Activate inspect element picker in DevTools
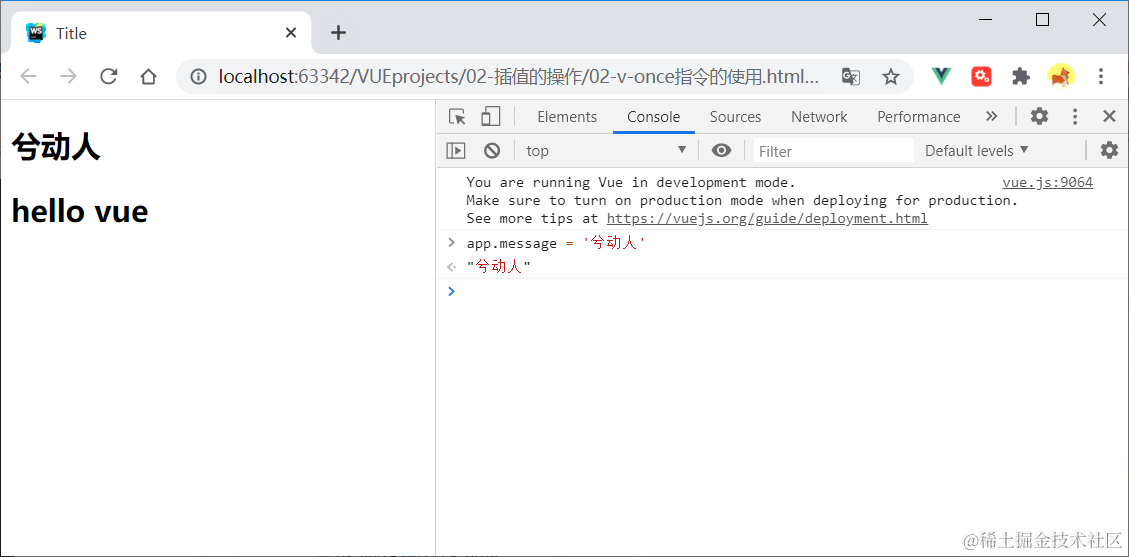This screenshot has height=557, width=1129. (457, 117)
